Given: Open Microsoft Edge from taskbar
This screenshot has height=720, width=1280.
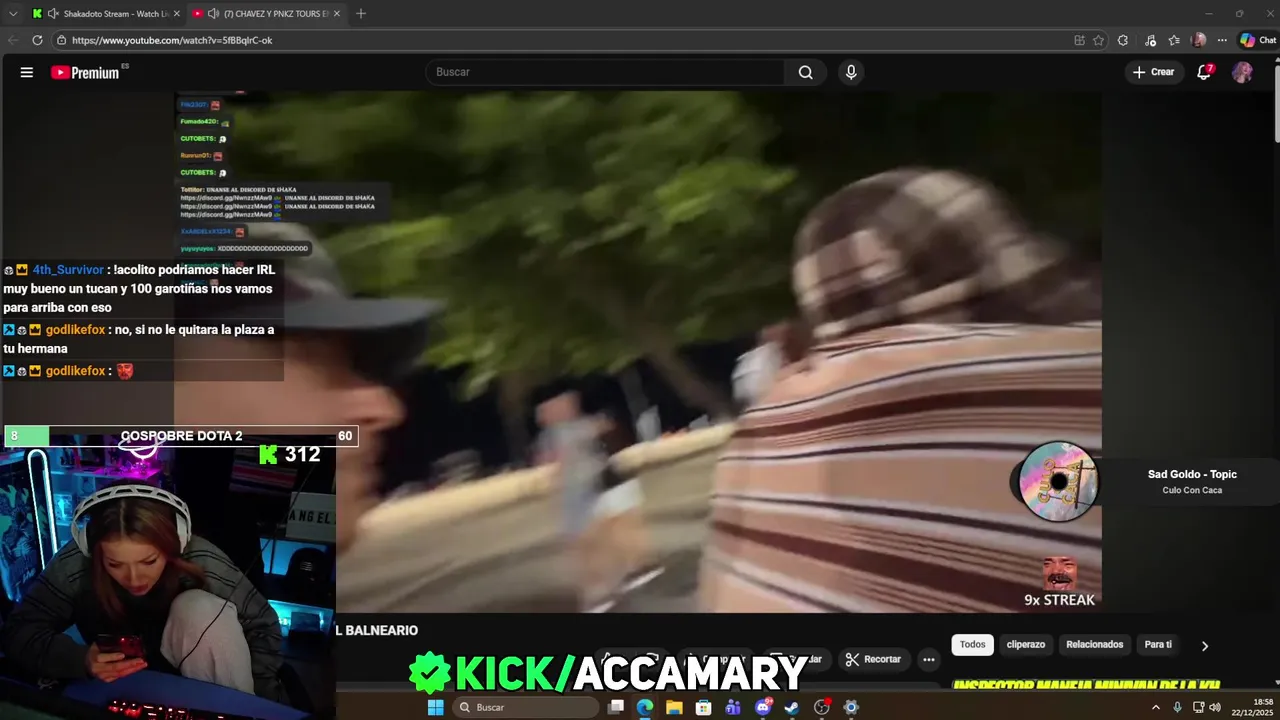Looking at the screenshot, I should (x=645, y=707).
